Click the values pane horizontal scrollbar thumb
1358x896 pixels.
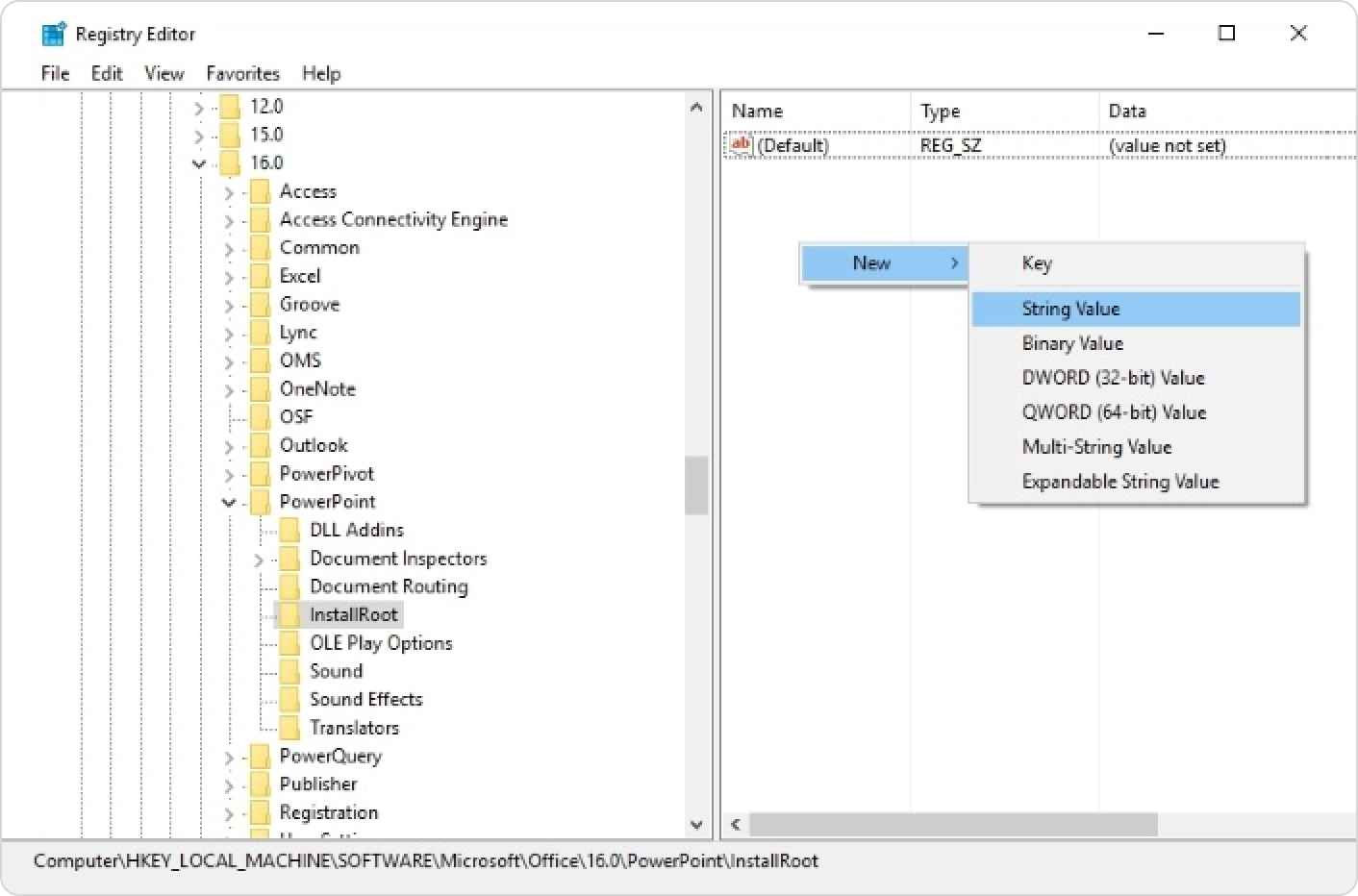[x=953, y=825]
